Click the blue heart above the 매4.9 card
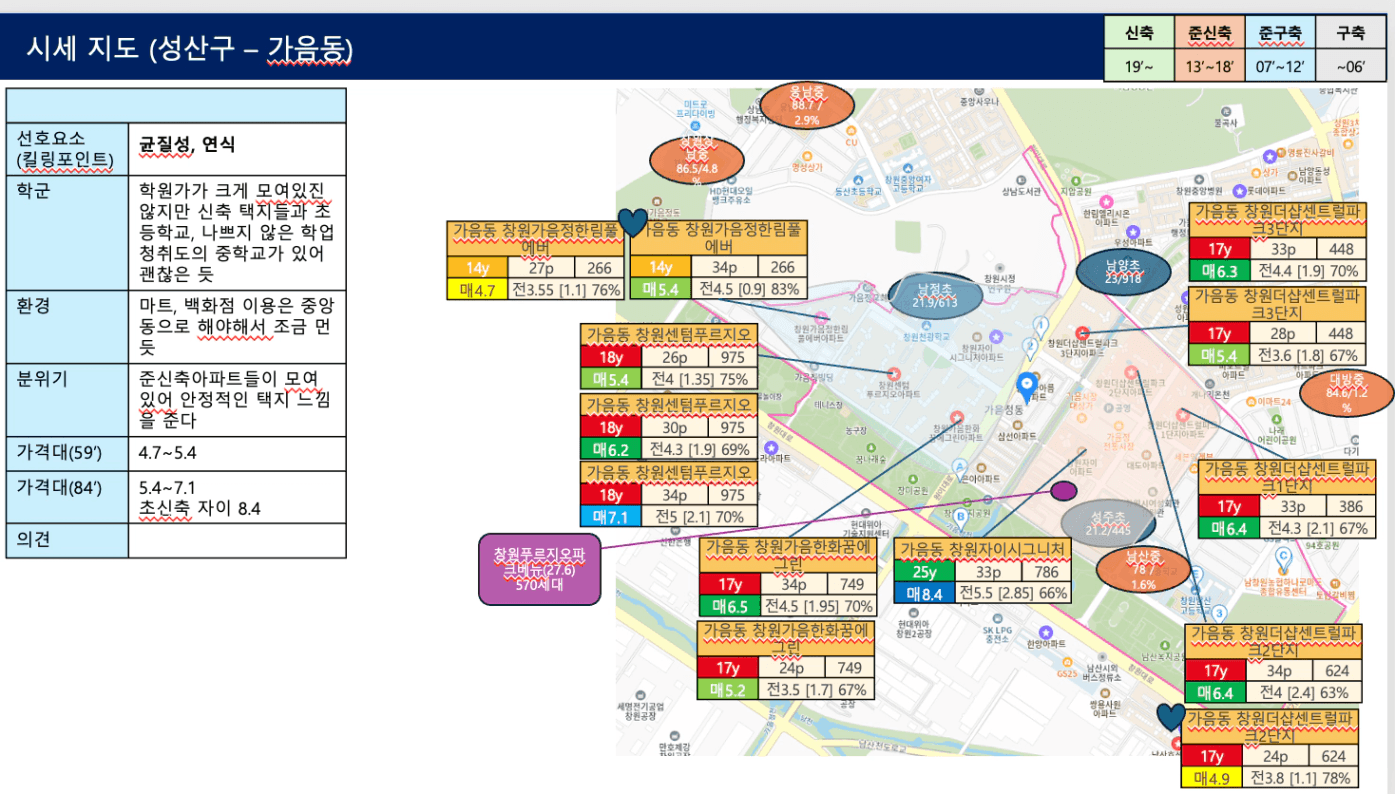 coord(1170,716)
